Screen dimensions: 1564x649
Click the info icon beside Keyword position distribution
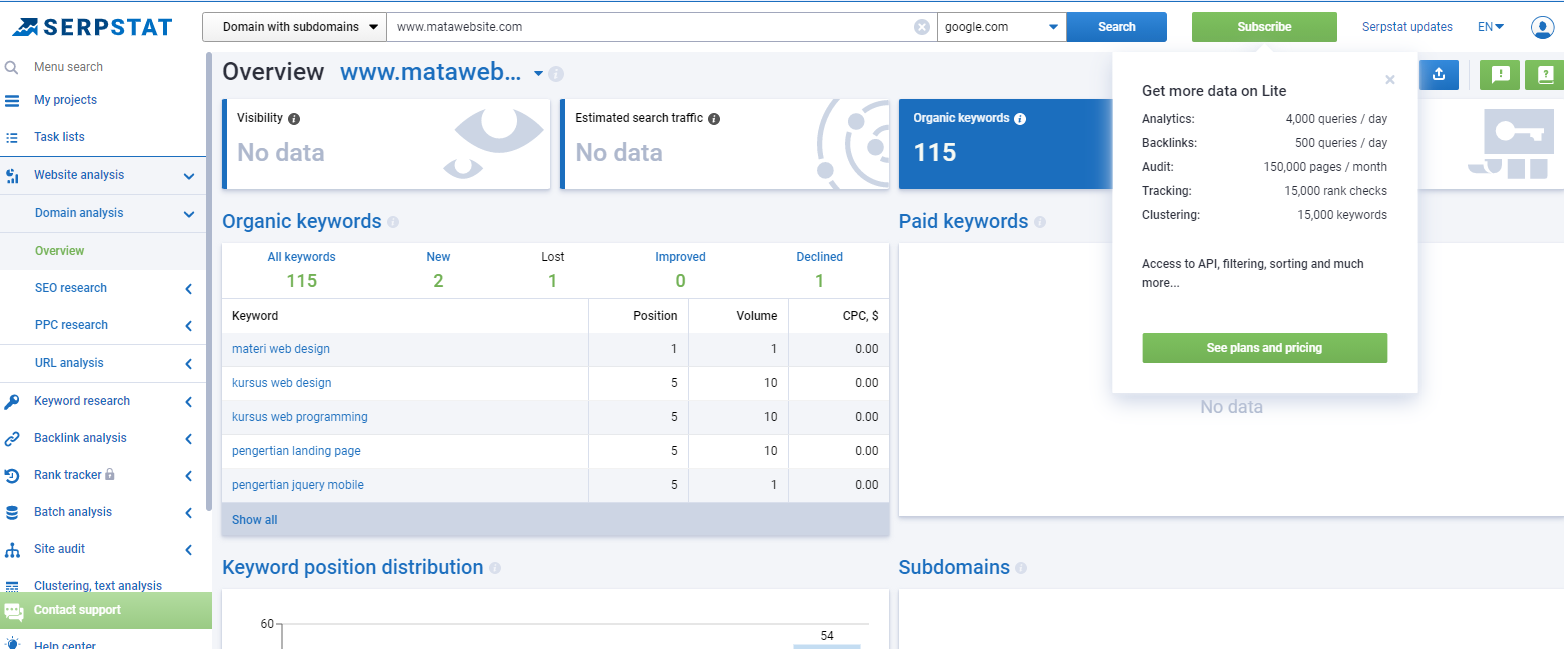tap(495, 568)
